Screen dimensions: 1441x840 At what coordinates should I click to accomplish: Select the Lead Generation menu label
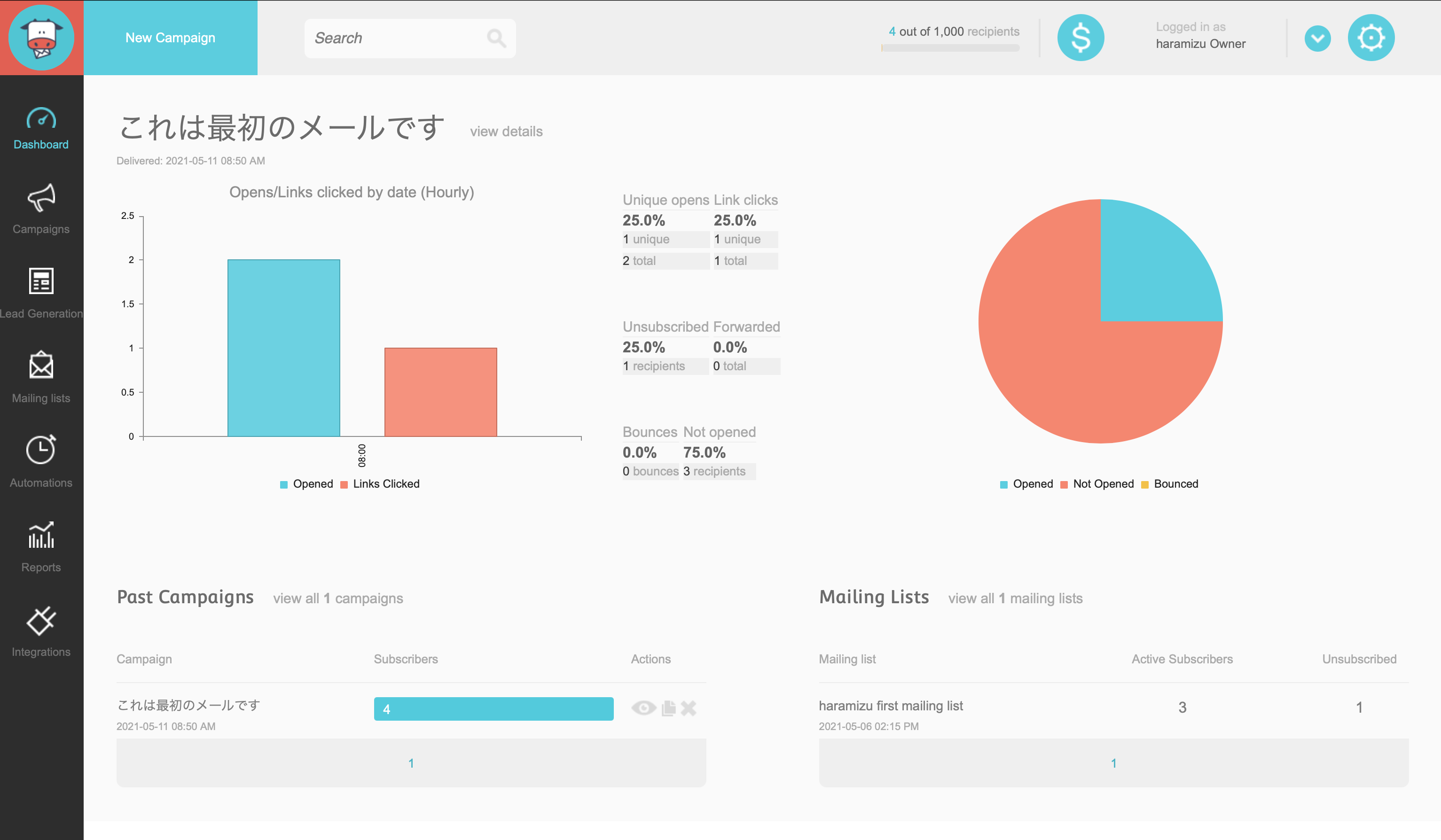(x=41, y=314)
